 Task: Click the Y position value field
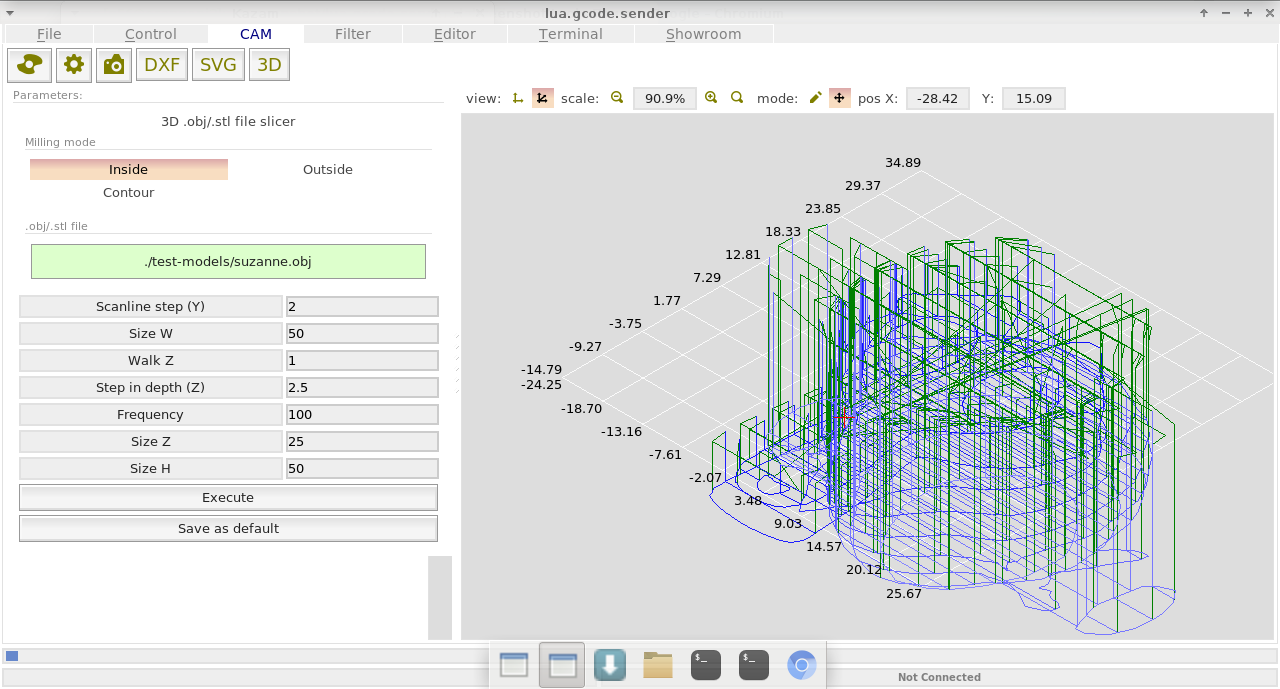[1034, 99]
